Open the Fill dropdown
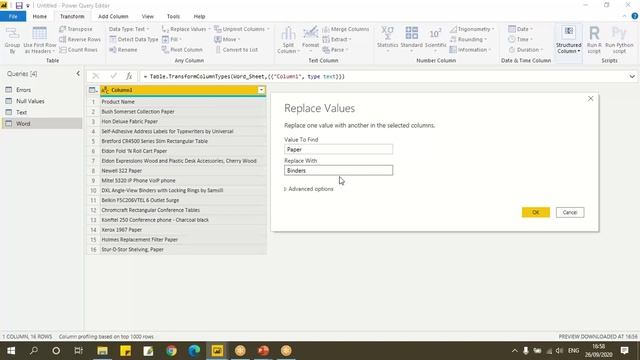The width and height of the screenshot is (640, 360). [171, 39]
